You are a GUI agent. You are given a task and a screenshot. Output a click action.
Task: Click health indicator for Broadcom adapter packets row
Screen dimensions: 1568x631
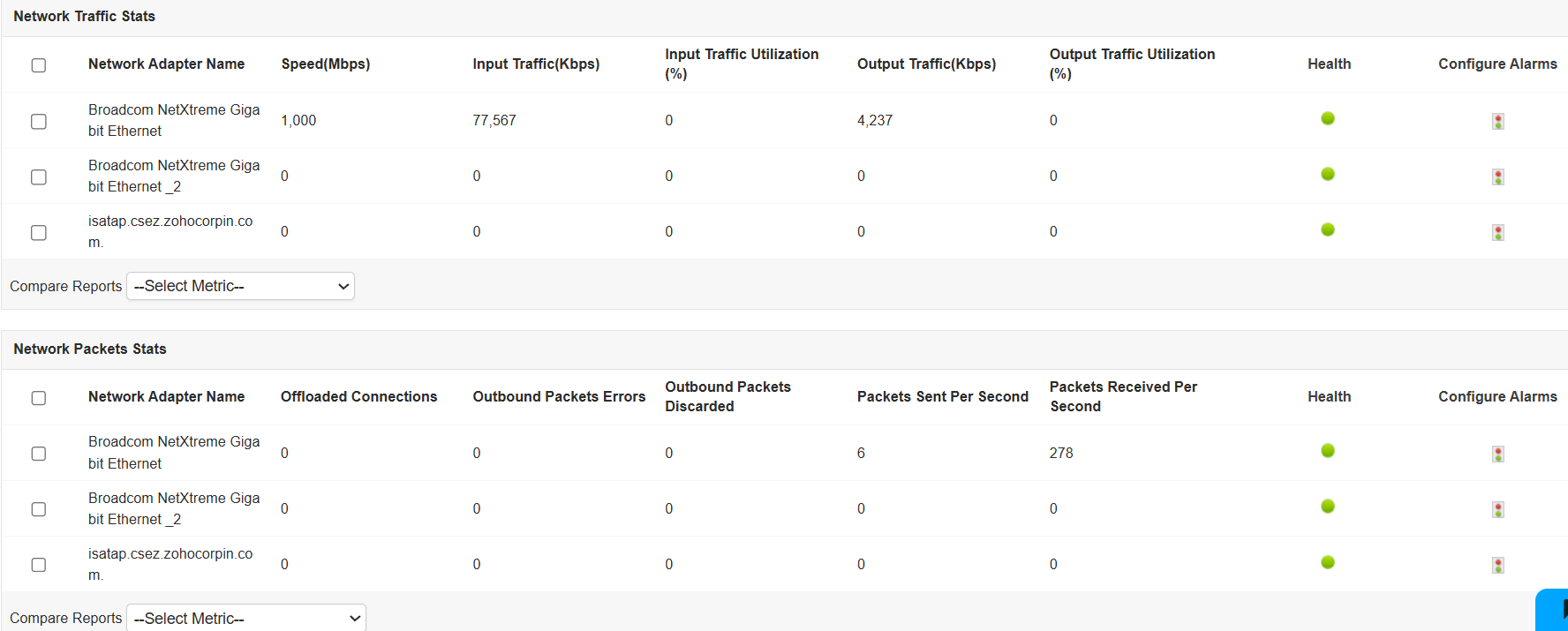tap(1328, 450)
